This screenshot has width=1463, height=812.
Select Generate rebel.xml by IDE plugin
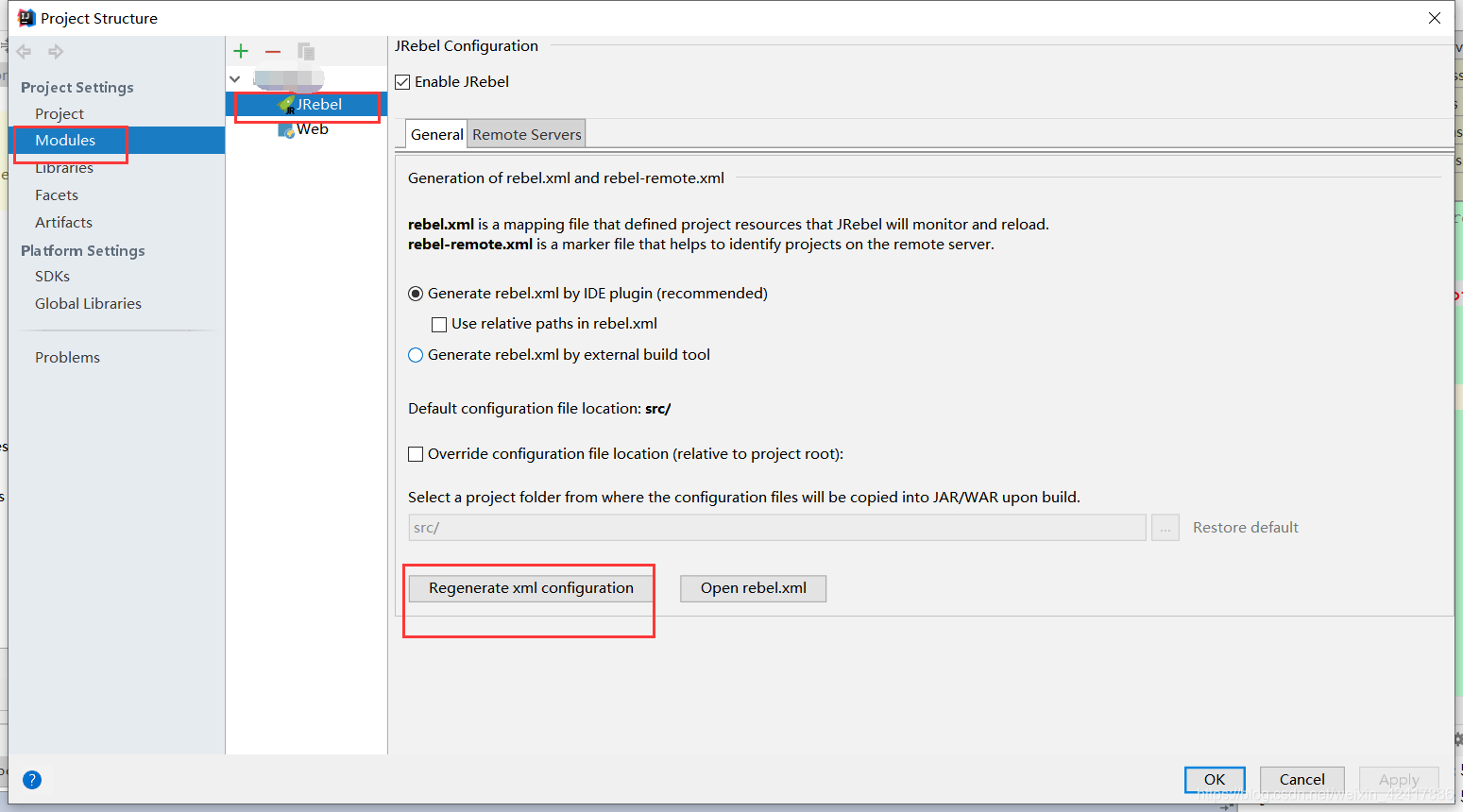click(x=416, y=294)
